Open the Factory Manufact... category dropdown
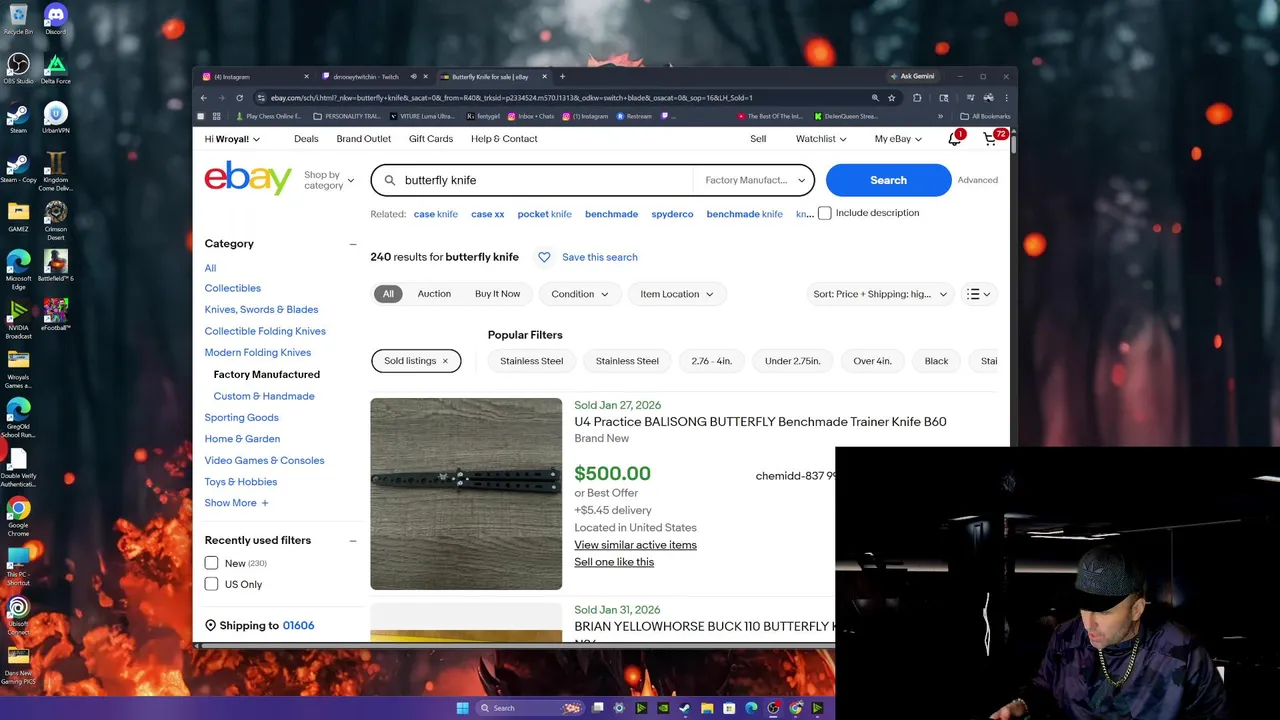This screenshot has width=1280, height=720. coord(755,180)
